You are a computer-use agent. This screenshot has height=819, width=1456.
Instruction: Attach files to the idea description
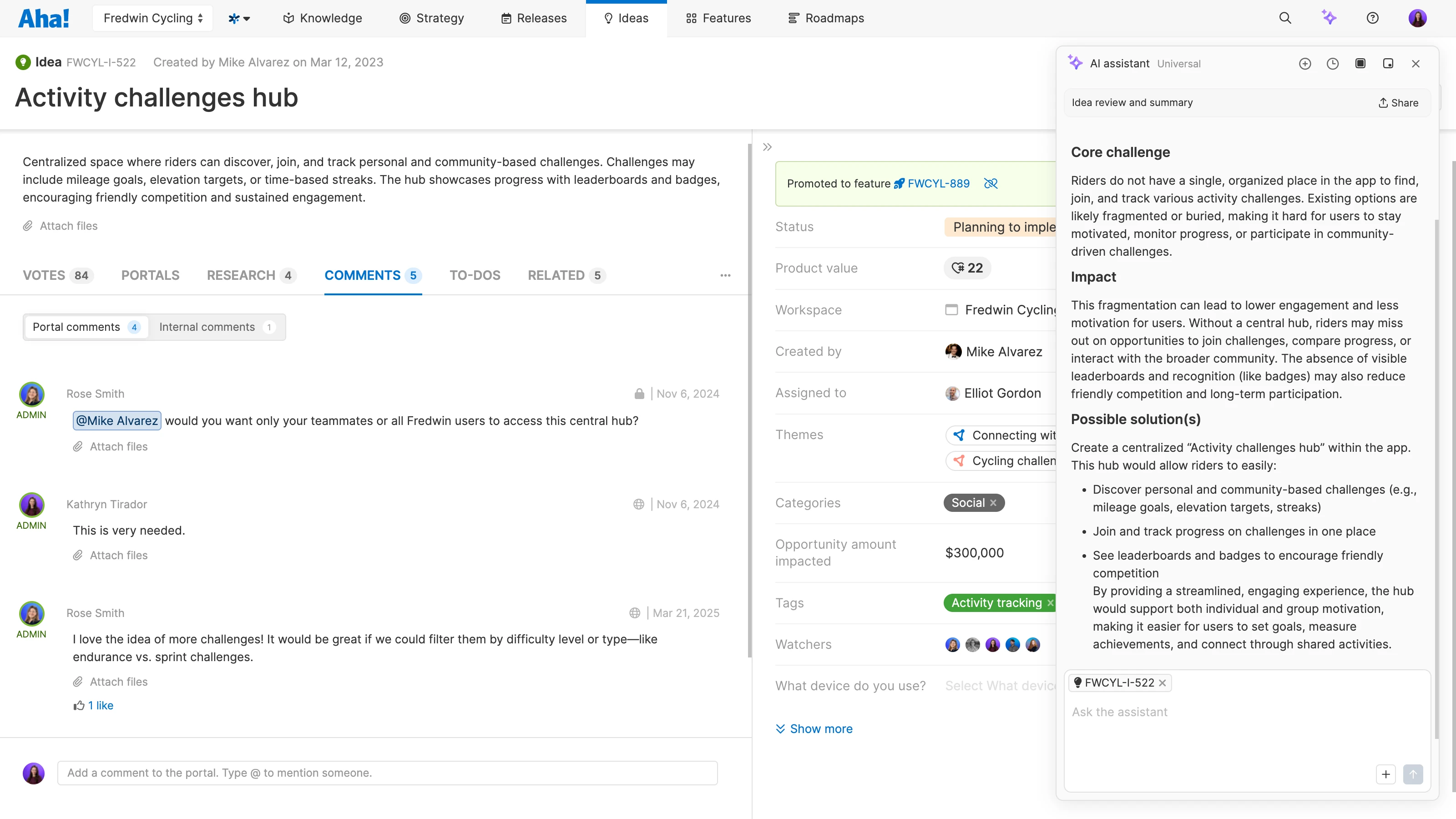[x=60, y=226]
